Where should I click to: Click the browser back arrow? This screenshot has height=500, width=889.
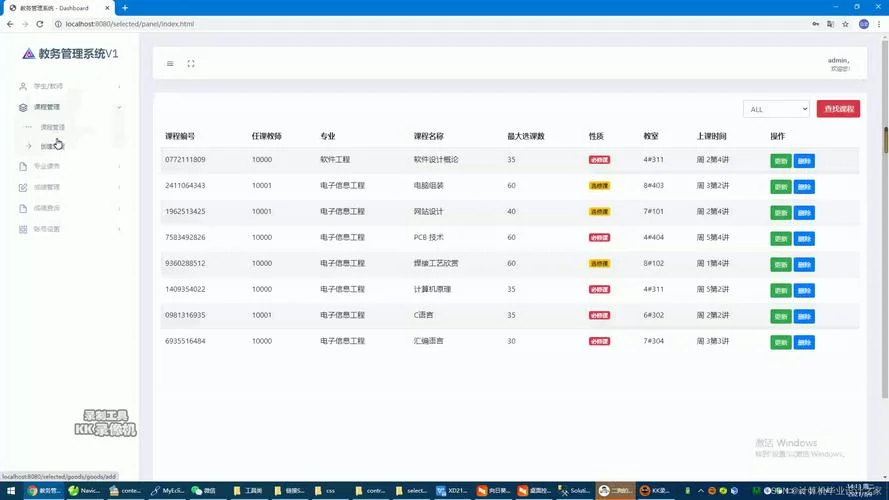(10, 24)
